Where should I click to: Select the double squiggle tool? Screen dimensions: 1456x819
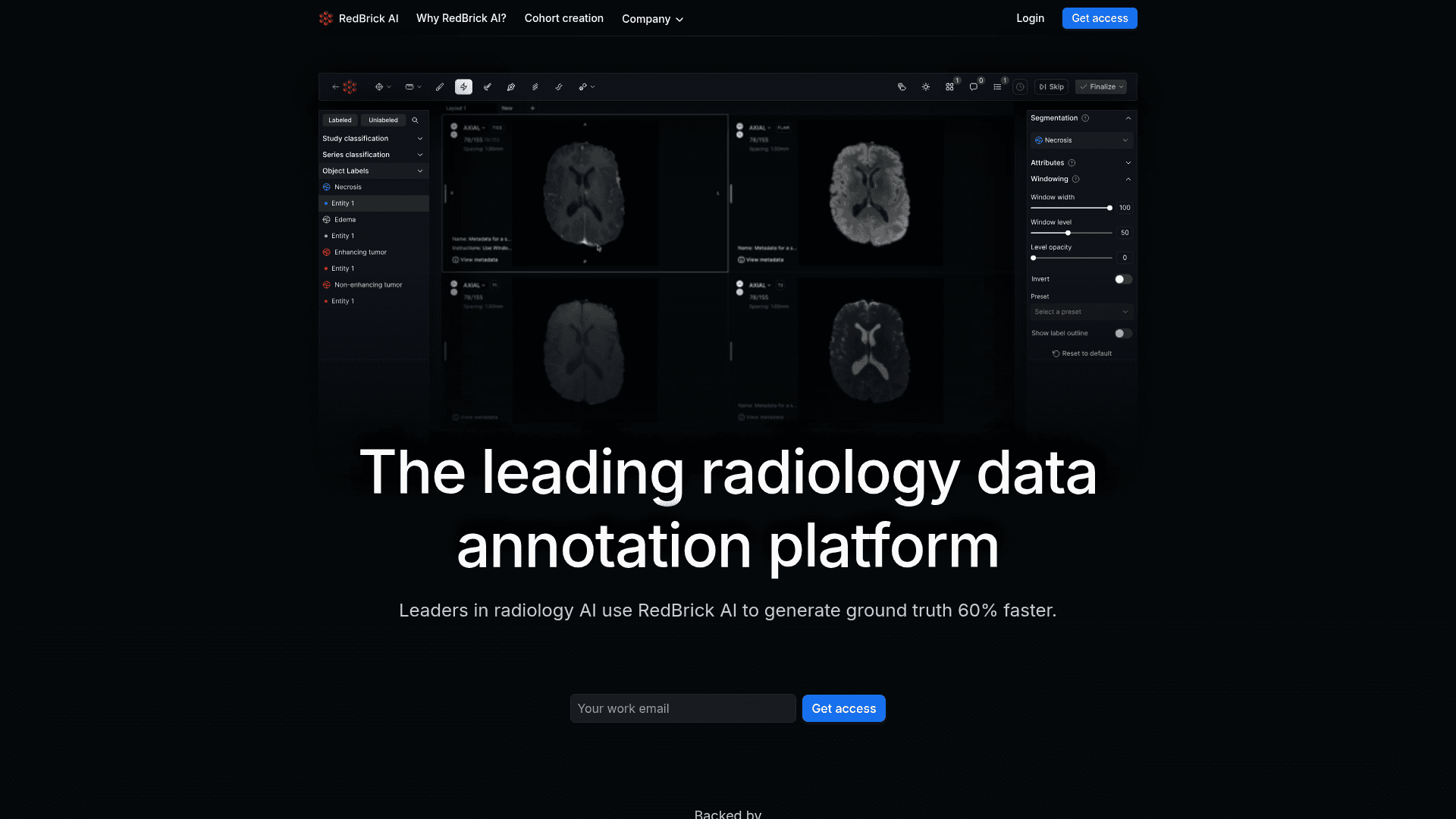coord(559,87)
